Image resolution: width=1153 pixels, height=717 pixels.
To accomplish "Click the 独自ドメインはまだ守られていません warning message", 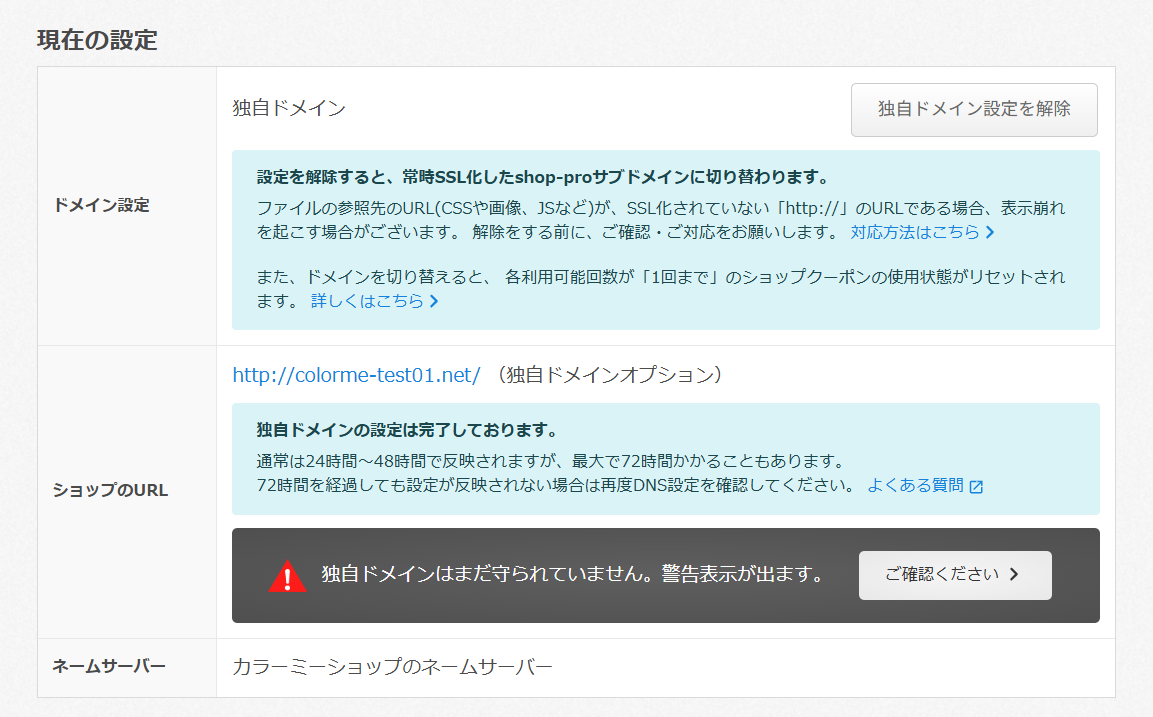I will (x=572, y=575).
